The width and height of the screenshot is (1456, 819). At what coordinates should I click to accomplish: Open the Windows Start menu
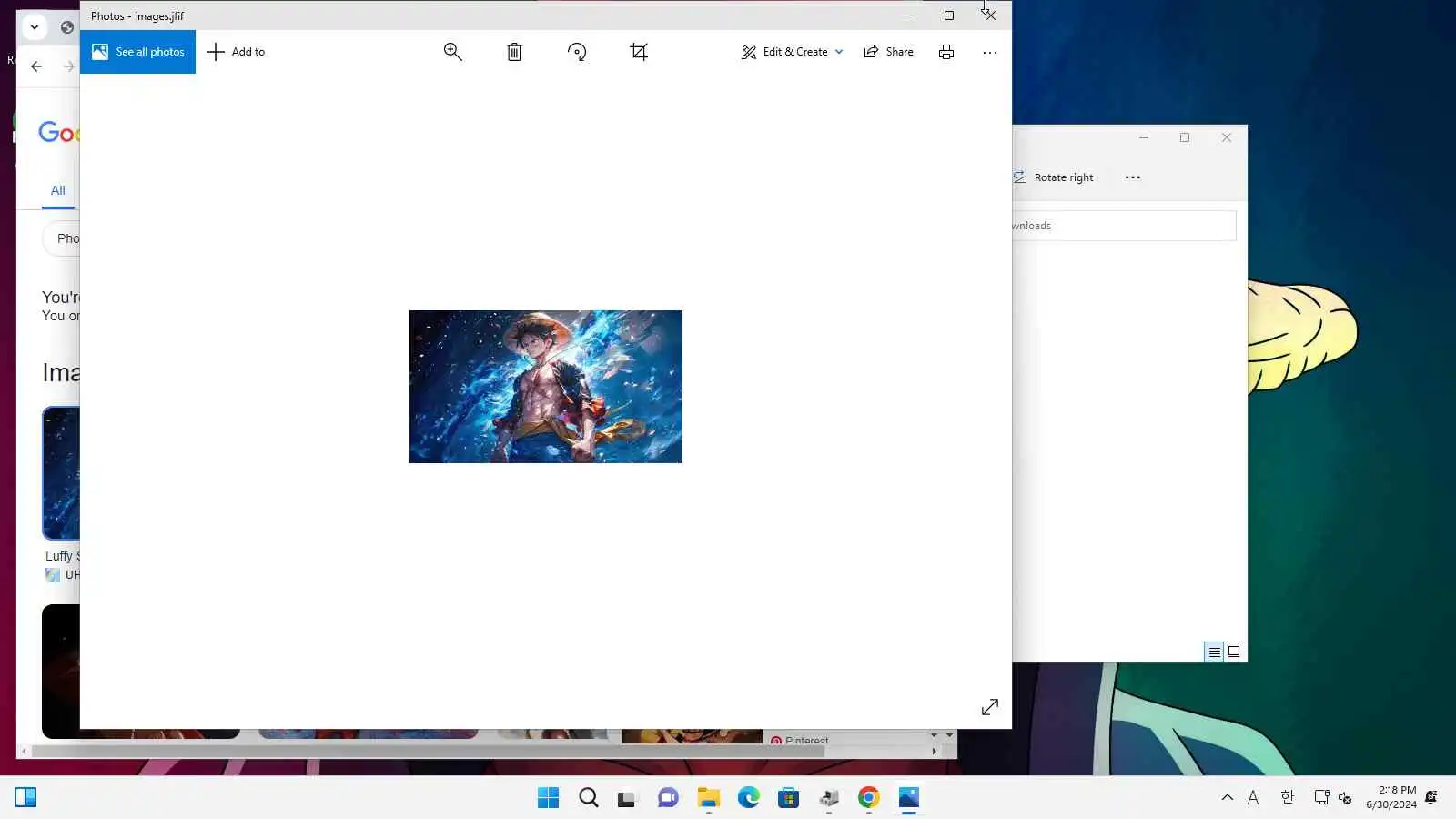549,798
